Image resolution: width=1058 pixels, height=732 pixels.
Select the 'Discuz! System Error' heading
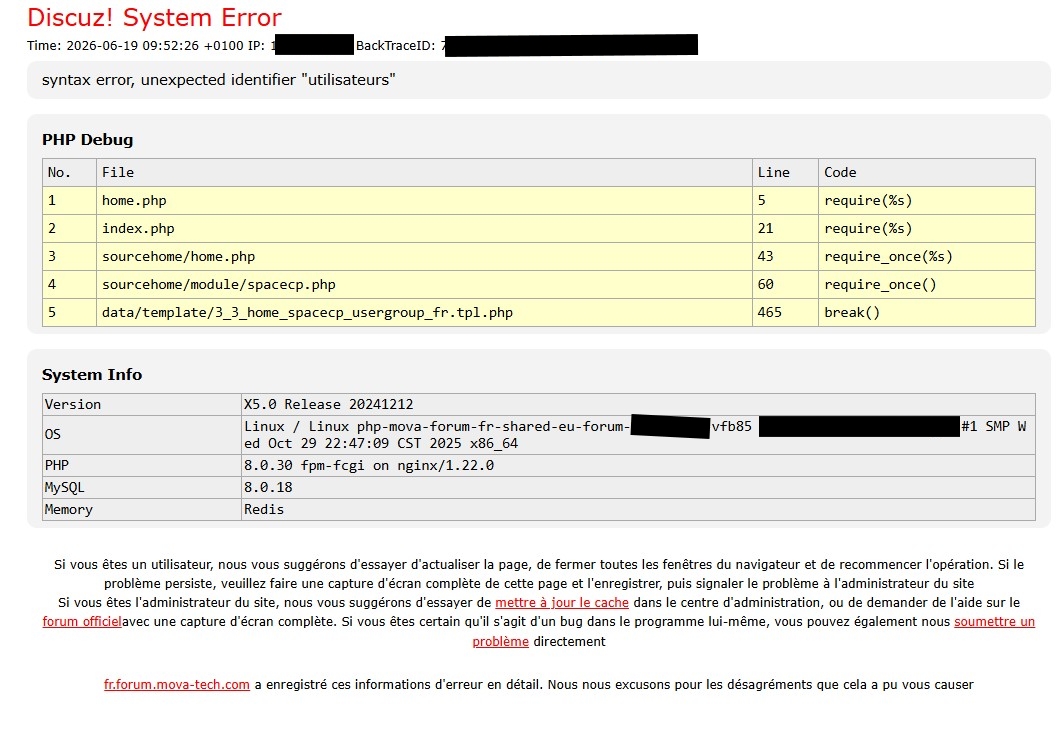click(155, 18)
